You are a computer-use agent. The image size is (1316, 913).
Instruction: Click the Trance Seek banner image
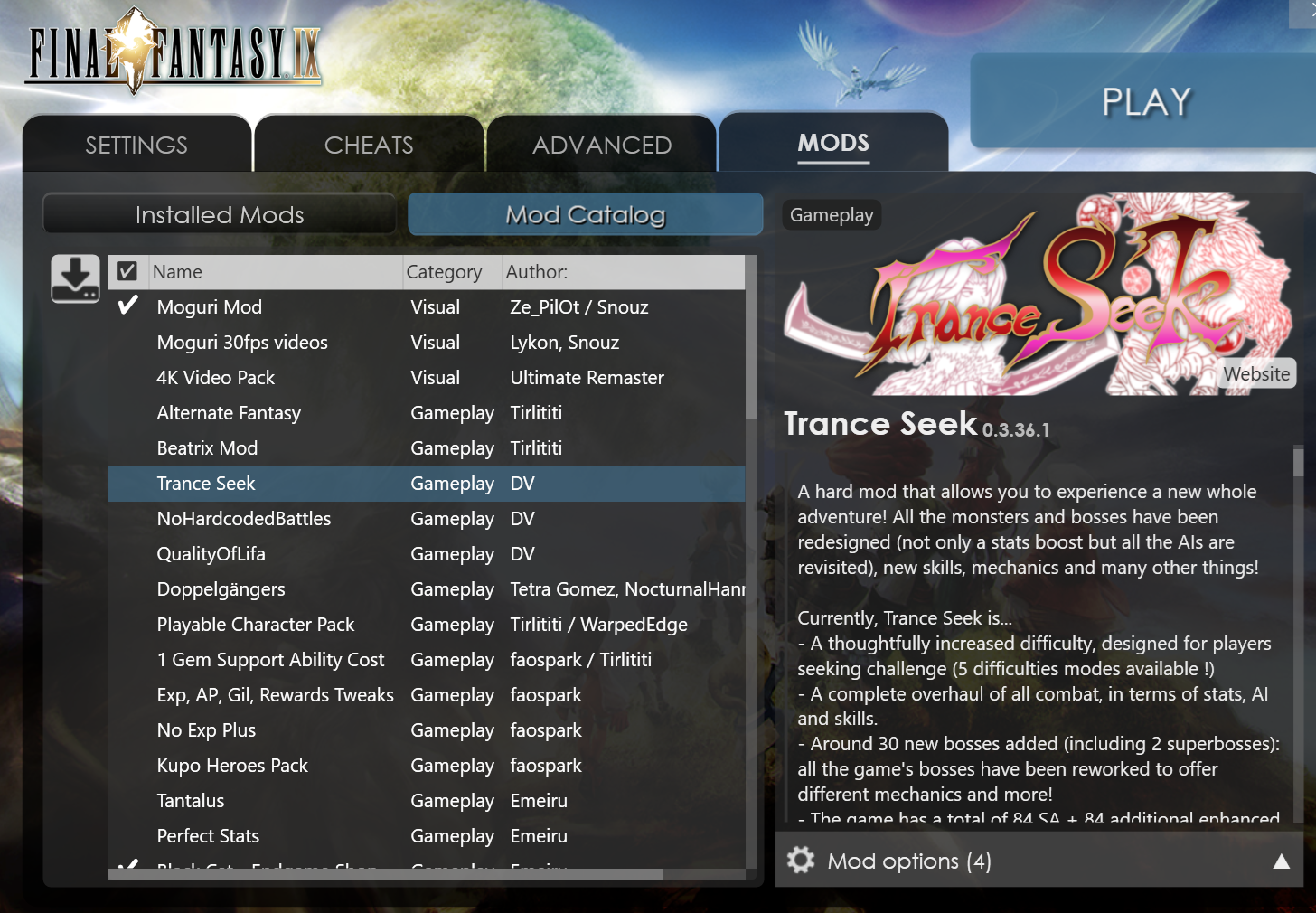1039,294
